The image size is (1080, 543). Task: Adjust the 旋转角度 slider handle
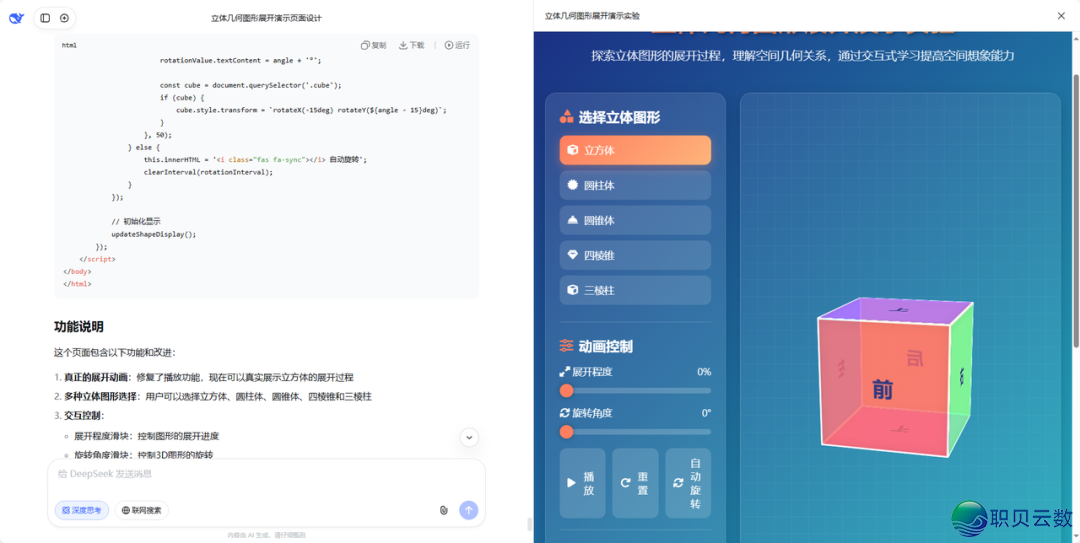pyautogui.click(x=566, y=432)
